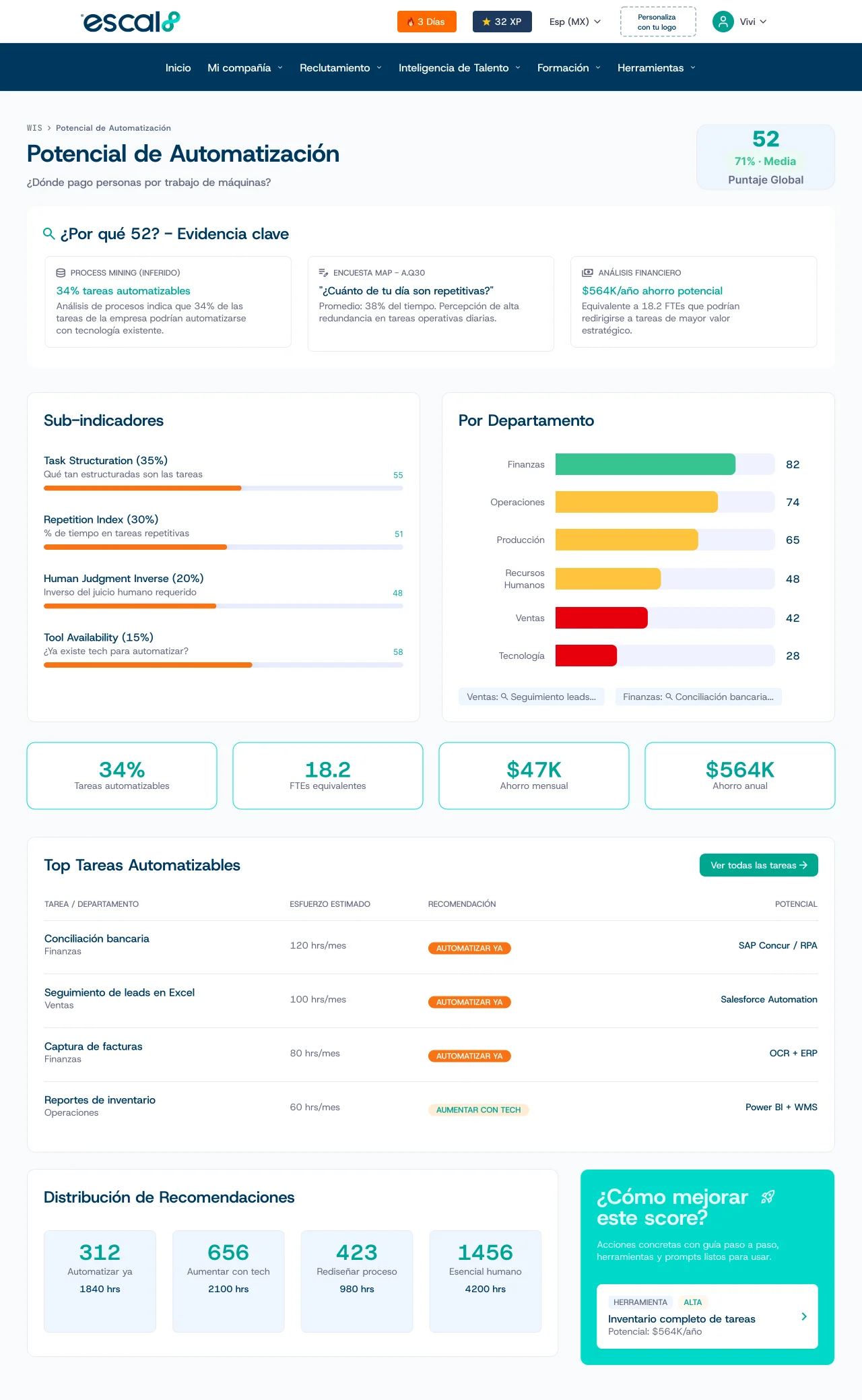Click the Task Structuration progress bar
Image resolution: width=862 pixels, height=1400 pixels.
pyautogui.click(x=224, y=488)
